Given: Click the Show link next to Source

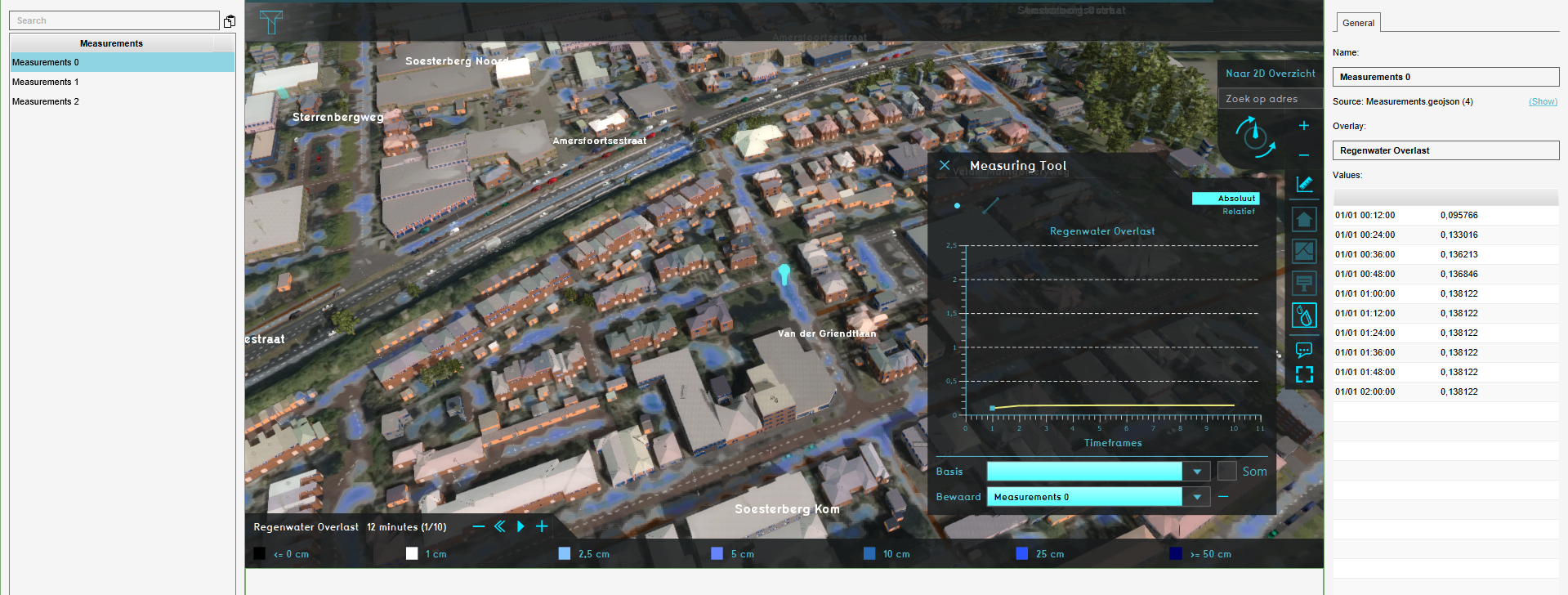Looking at the screenshot, I should point(1543,102).
